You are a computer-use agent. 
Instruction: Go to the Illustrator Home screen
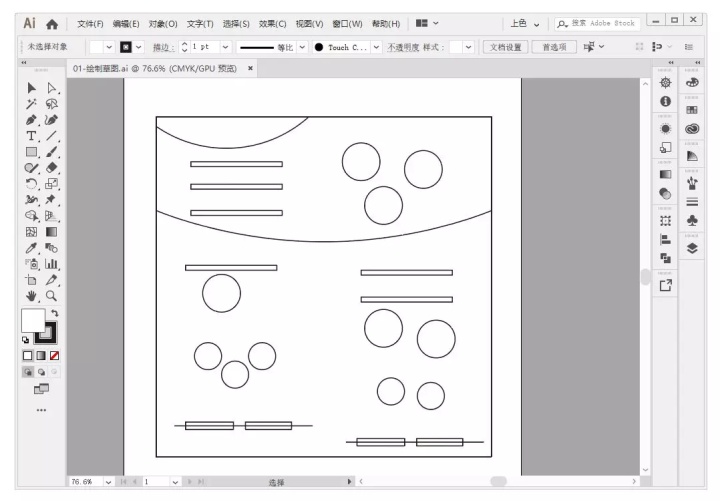point(52,24)
